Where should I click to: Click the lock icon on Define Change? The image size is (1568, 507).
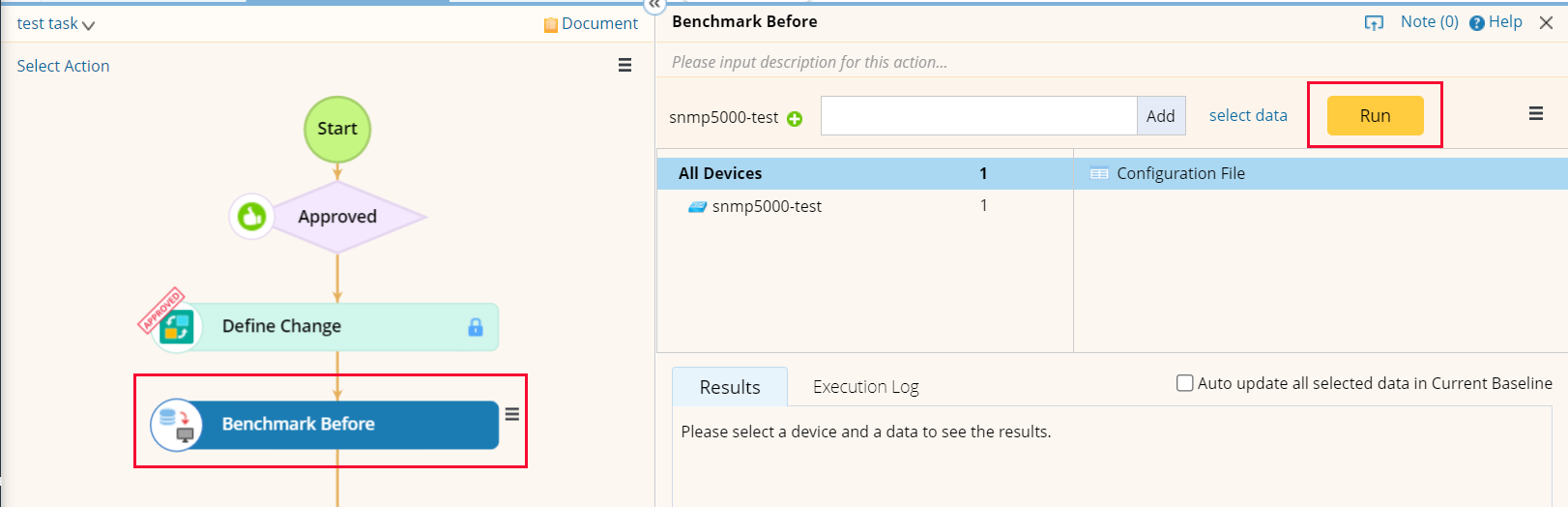tap(476, 327)
